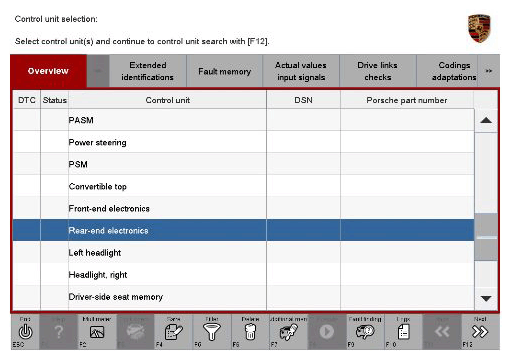Select the Convertible top row
511x360 pixels.
pos(243,186)
